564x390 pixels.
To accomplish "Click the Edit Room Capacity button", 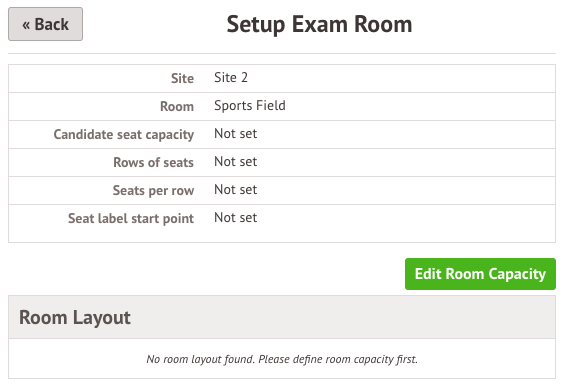I will [x=480, y=274].
